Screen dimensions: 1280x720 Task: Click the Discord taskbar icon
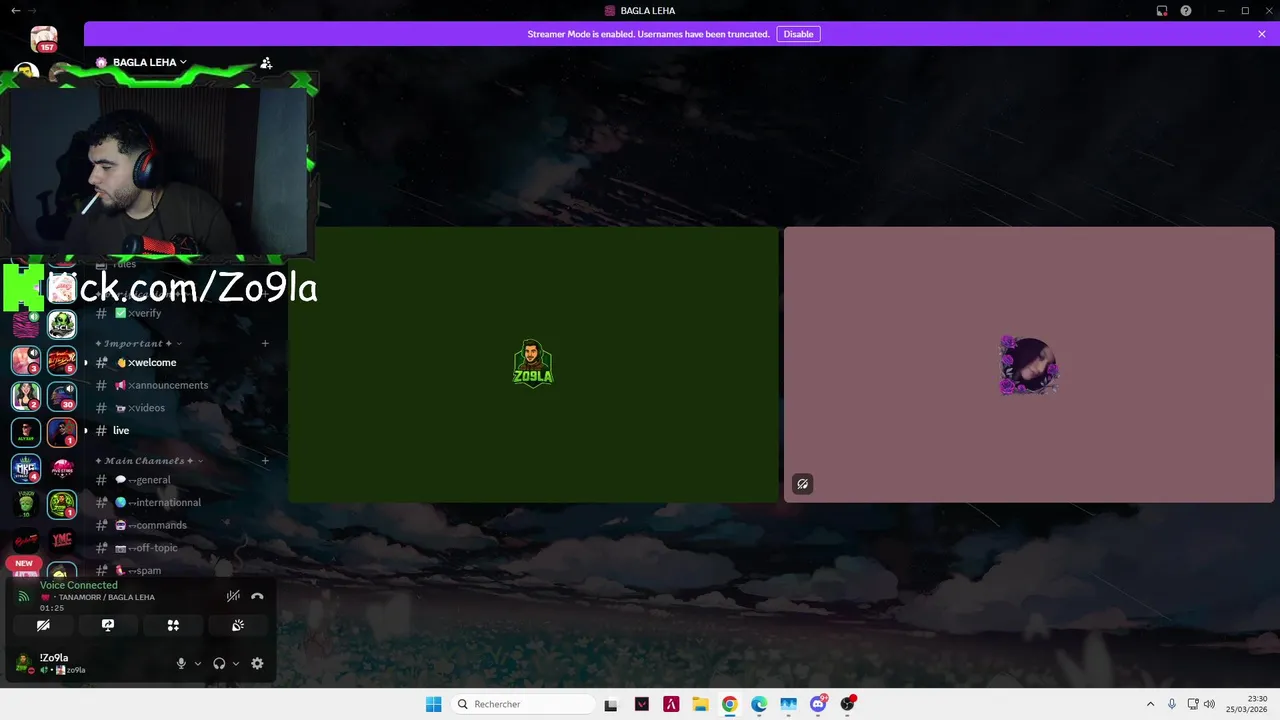point(818,704)
